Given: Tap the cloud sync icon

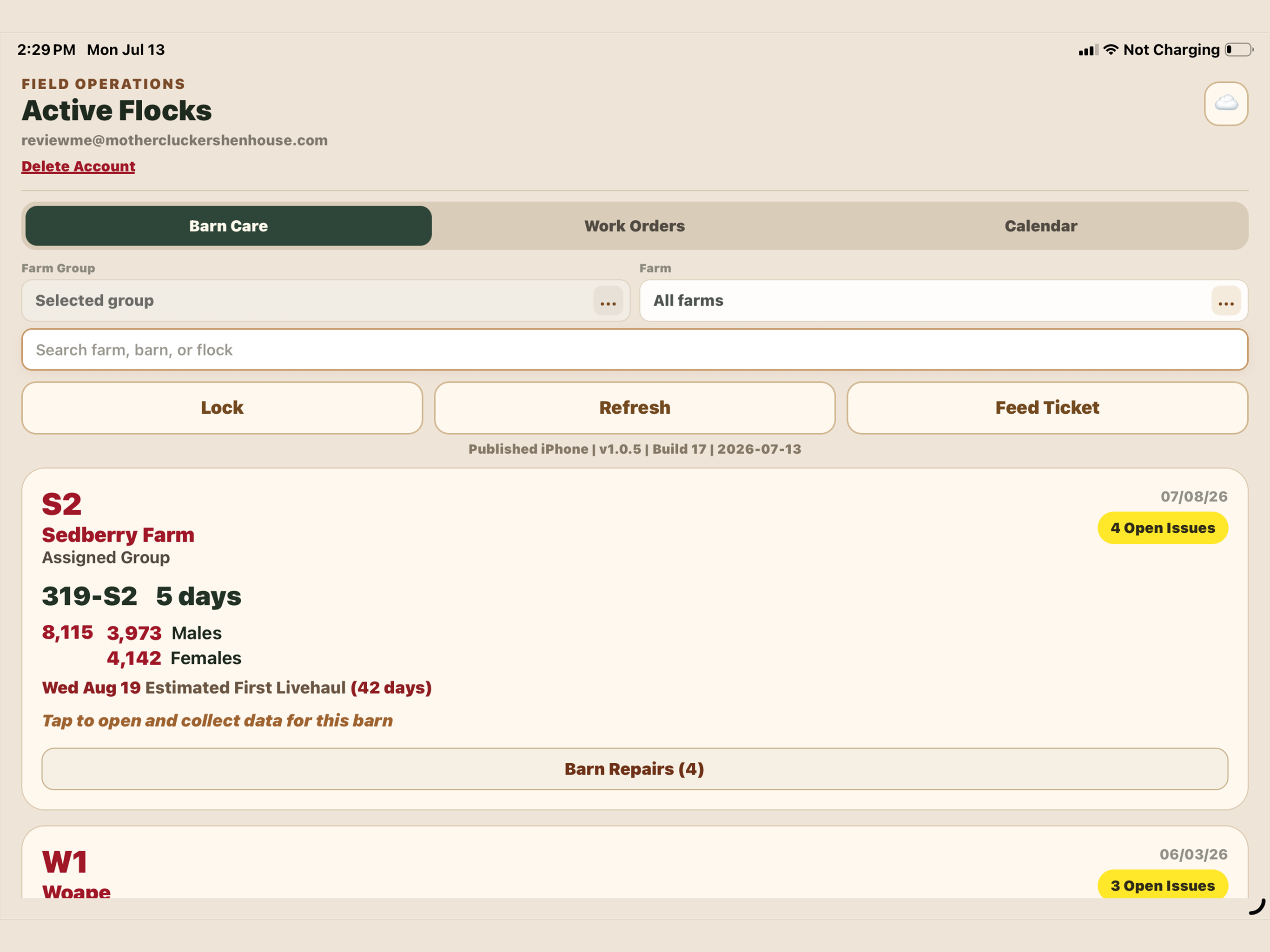Looking at the screenshot, I should pyautogui.click(x=1226, y=103).
